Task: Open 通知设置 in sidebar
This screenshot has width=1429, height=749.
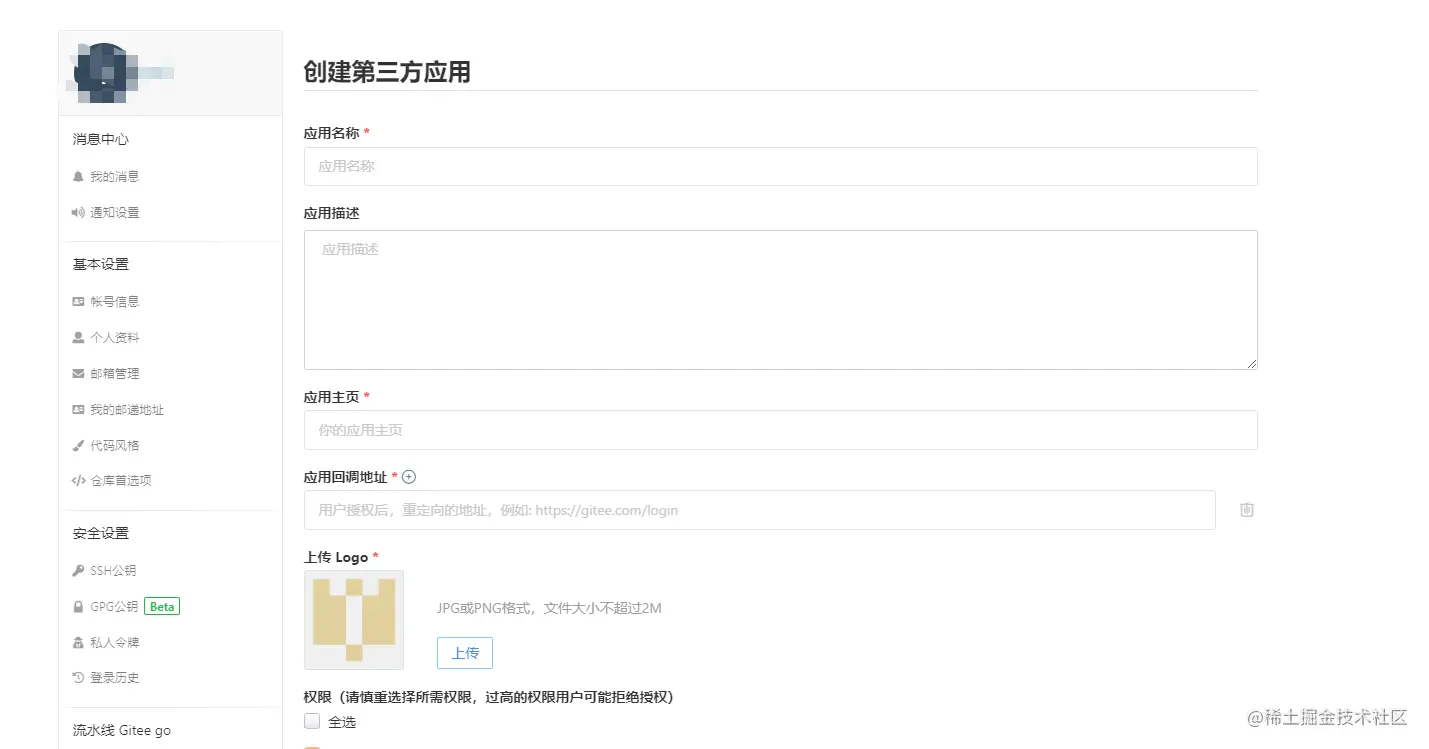Action: click(114, 212)
